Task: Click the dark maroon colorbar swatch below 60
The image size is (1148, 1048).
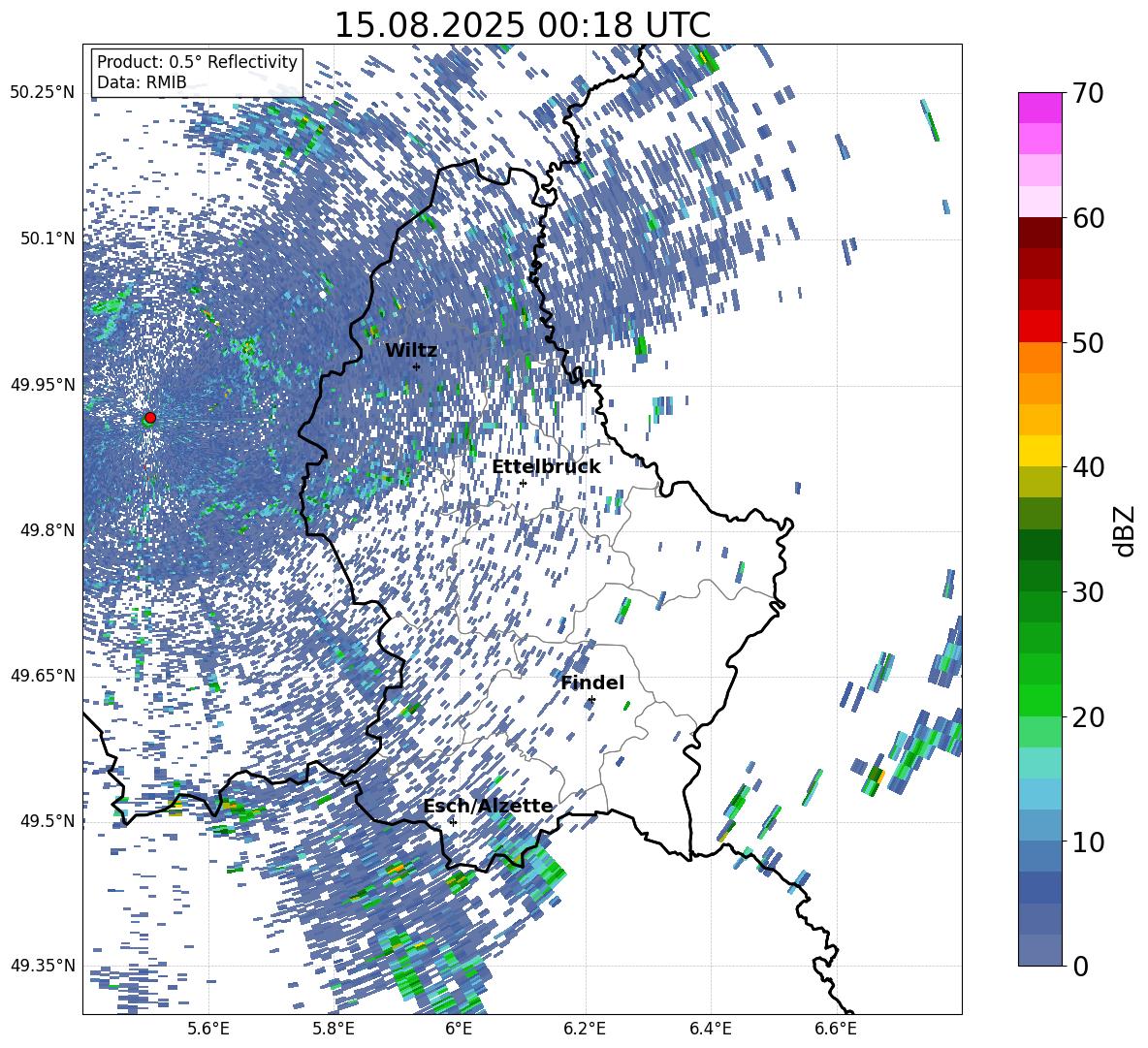Action: click(1040, 232)
